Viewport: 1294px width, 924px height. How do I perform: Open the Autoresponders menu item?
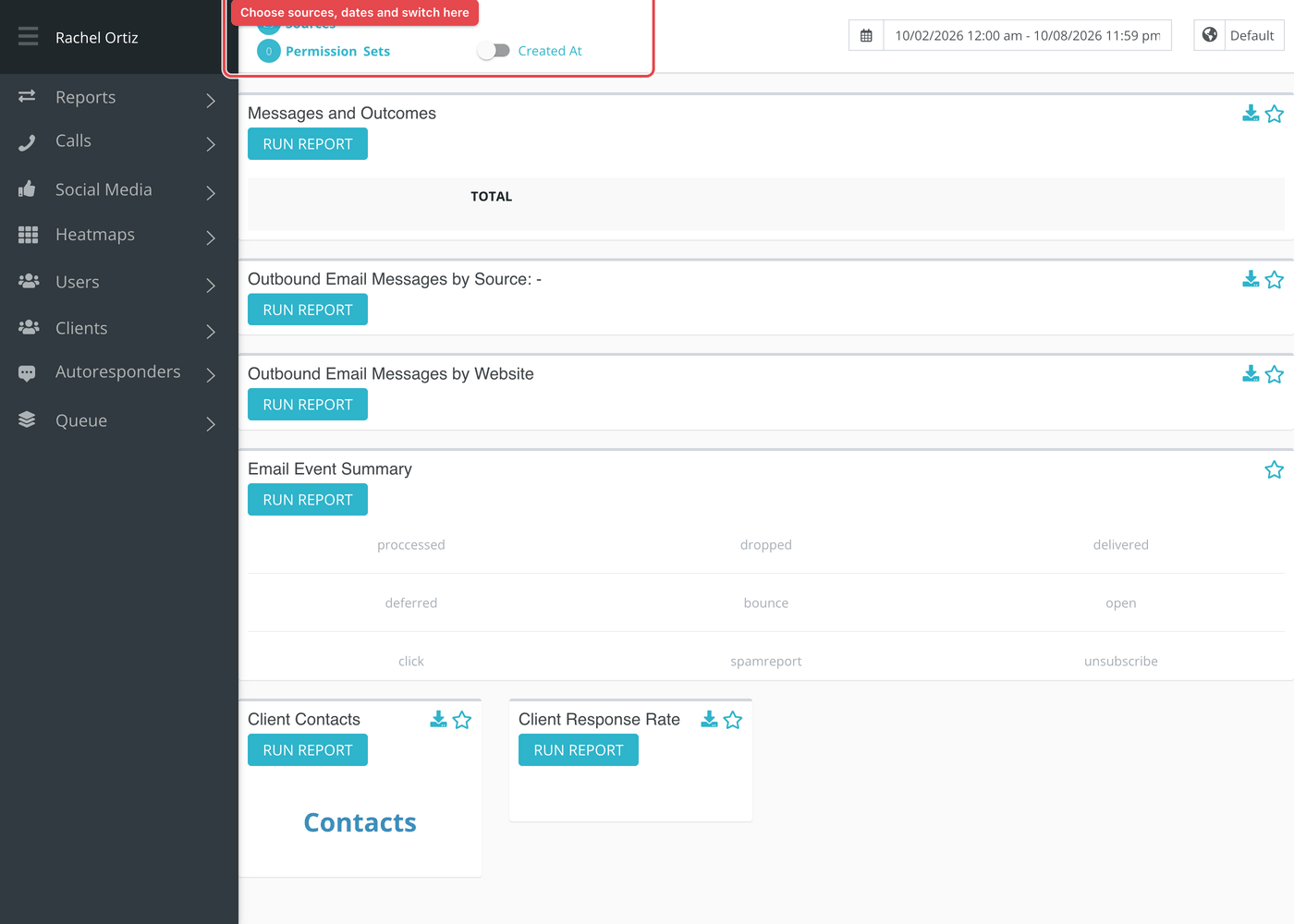click(x=119, y=372)
